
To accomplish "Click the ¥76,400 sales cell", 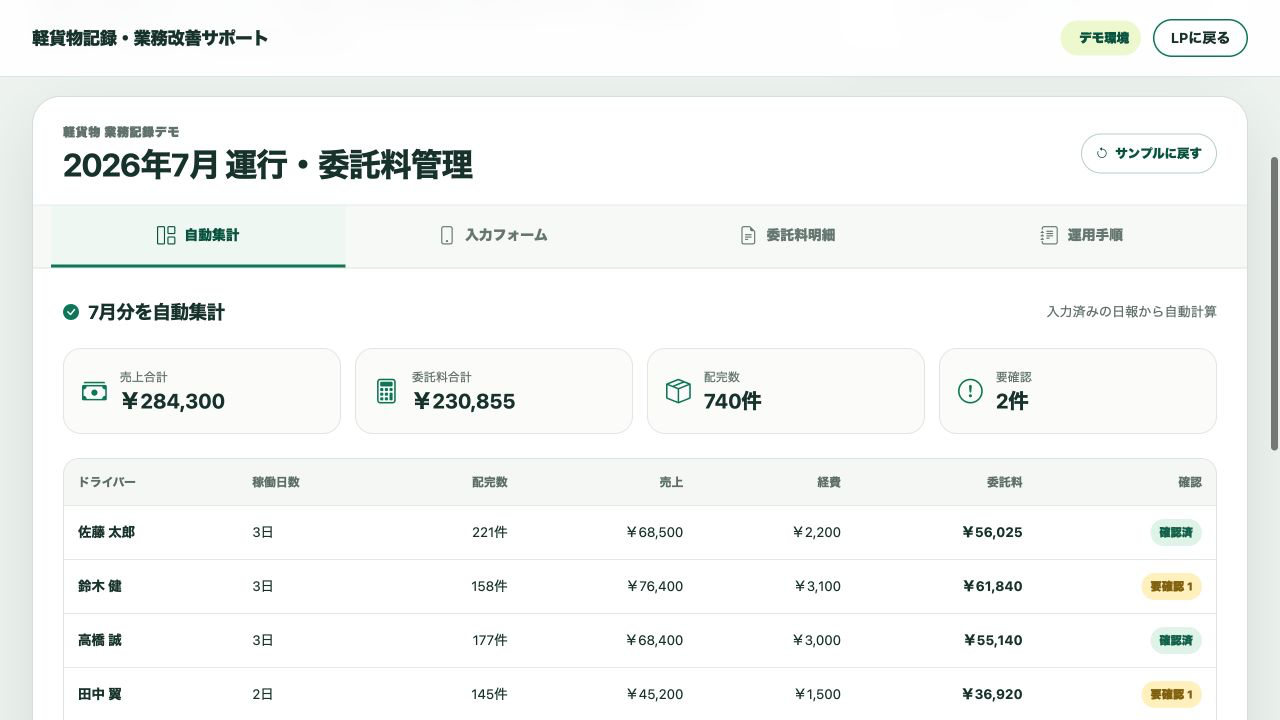I will tap(654, 586).
